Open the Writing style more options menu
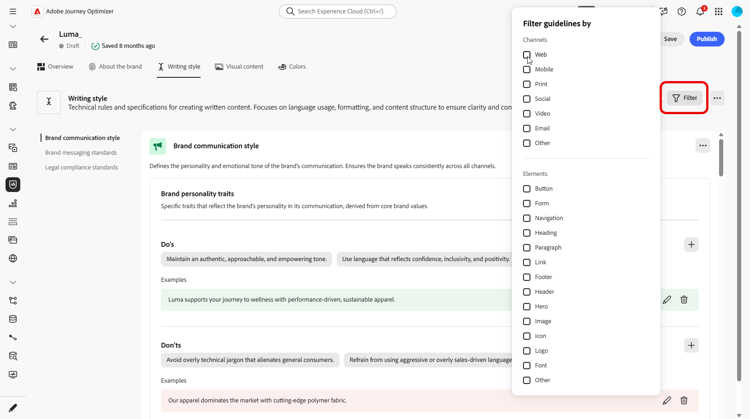 click(717, 98)
